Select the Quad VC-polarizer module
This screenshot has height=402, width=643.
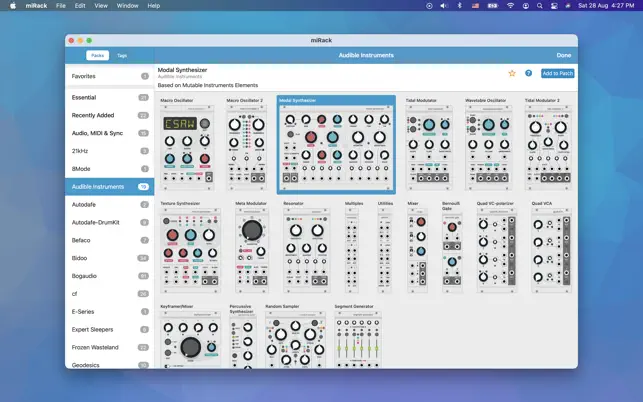point(497,250)
